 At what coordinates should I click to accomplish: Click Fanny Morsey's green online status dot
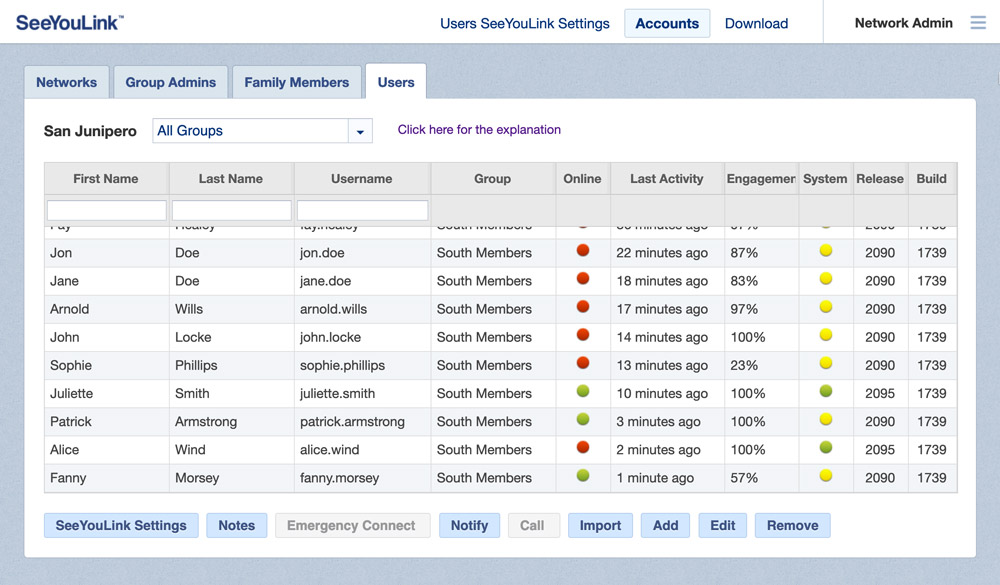[583, 475]
